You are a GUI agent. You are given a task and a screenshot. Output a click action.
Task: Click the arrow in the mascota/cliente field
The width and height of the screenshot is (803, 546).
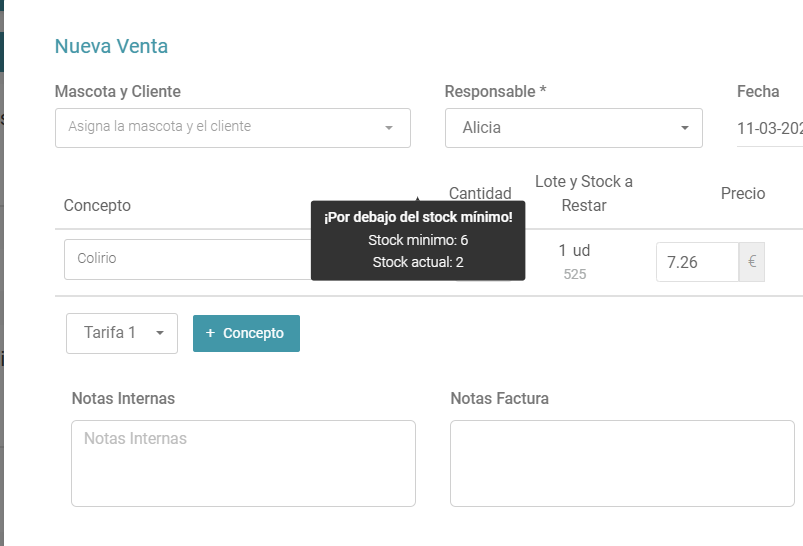[x=389, y=128]
